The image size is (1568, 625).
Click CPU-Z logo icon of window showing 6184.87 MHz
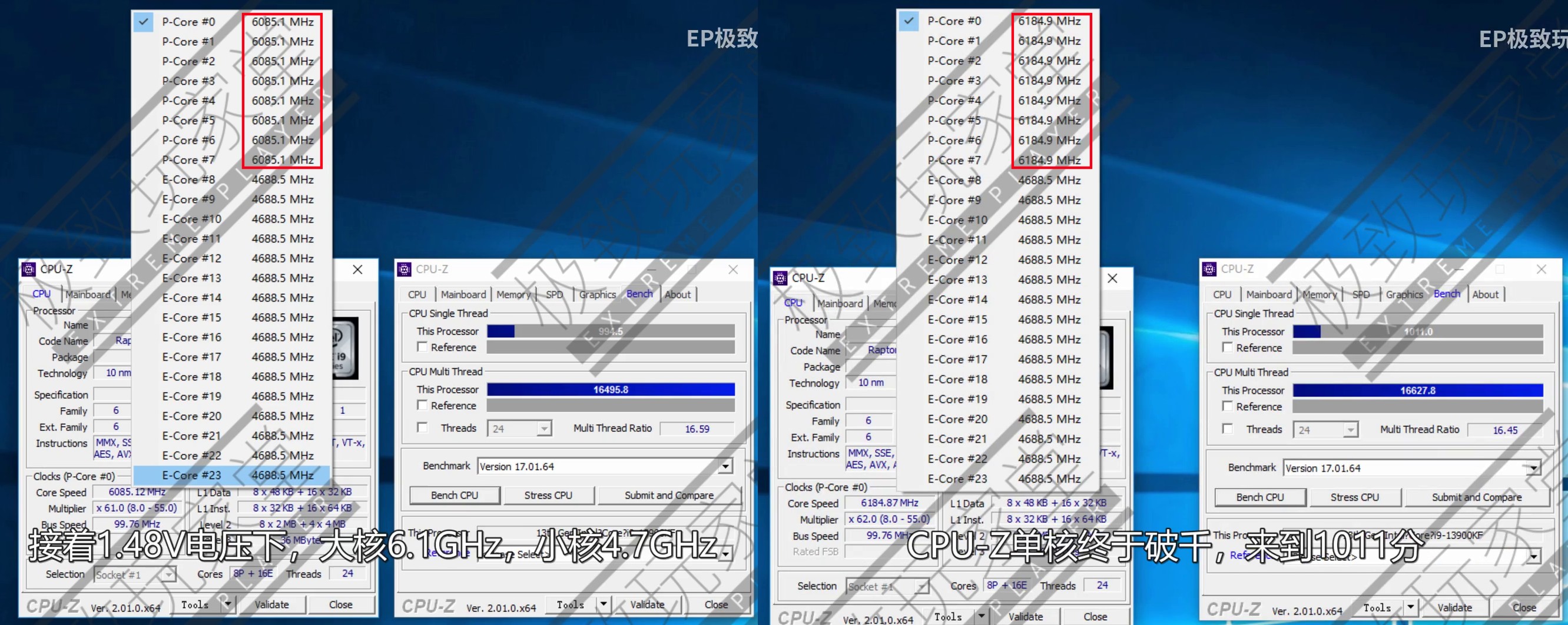point(780,278)
